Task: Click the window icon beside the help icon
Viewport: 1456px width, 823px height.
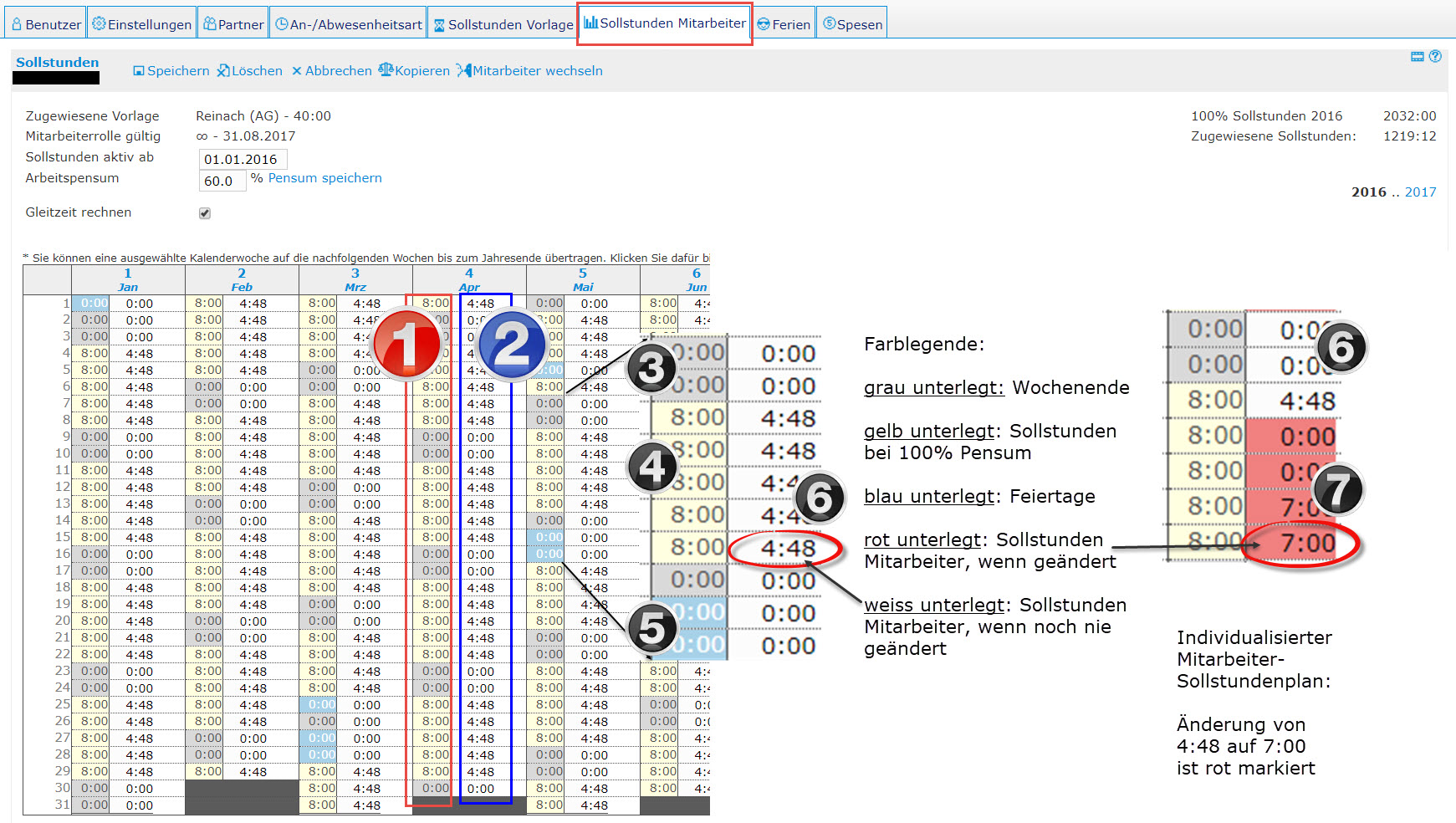Action: coord(1418,57)
